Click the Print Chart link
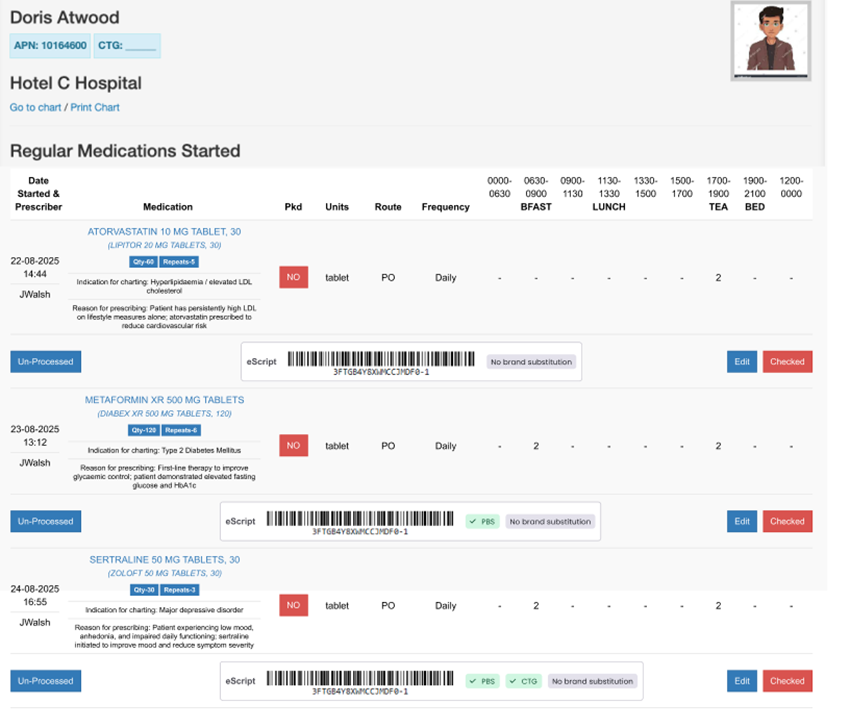 [x=94, y=107]
